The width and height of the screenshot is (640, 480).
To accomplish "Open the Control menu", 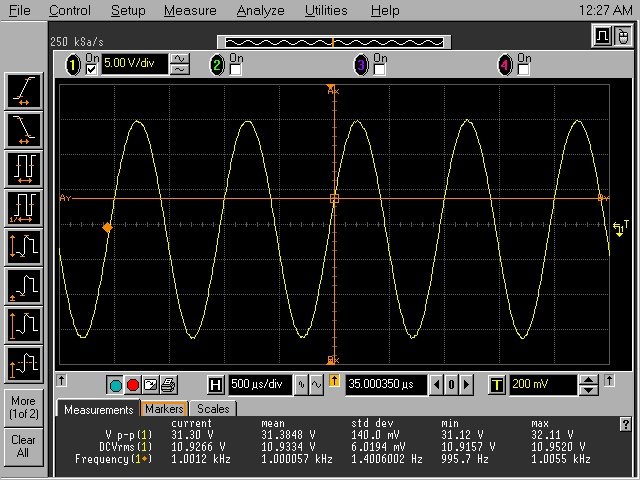I will click(x=69, y=10).
